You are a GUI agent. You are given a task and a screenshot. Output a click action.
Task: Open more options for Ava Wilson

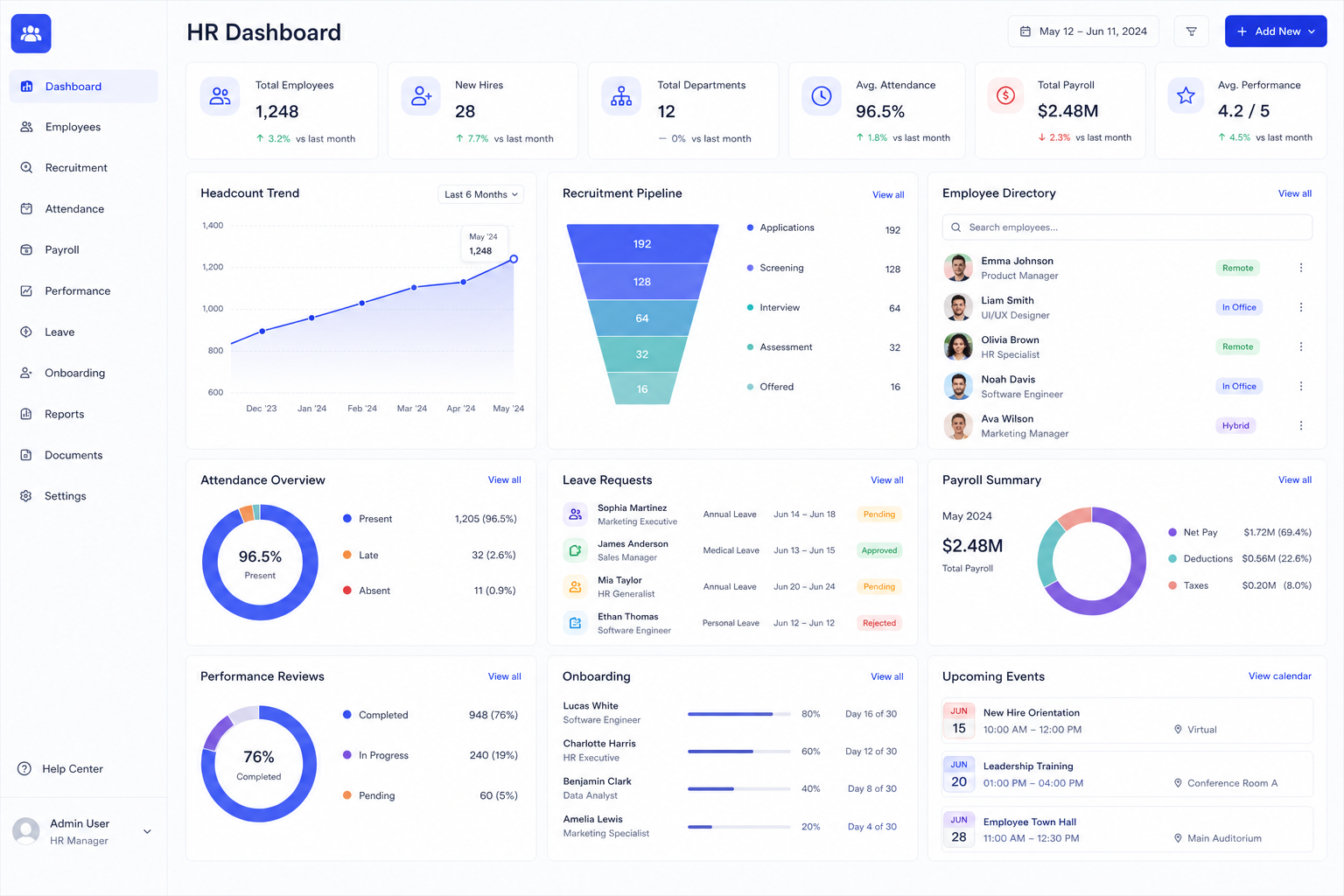1301,425
